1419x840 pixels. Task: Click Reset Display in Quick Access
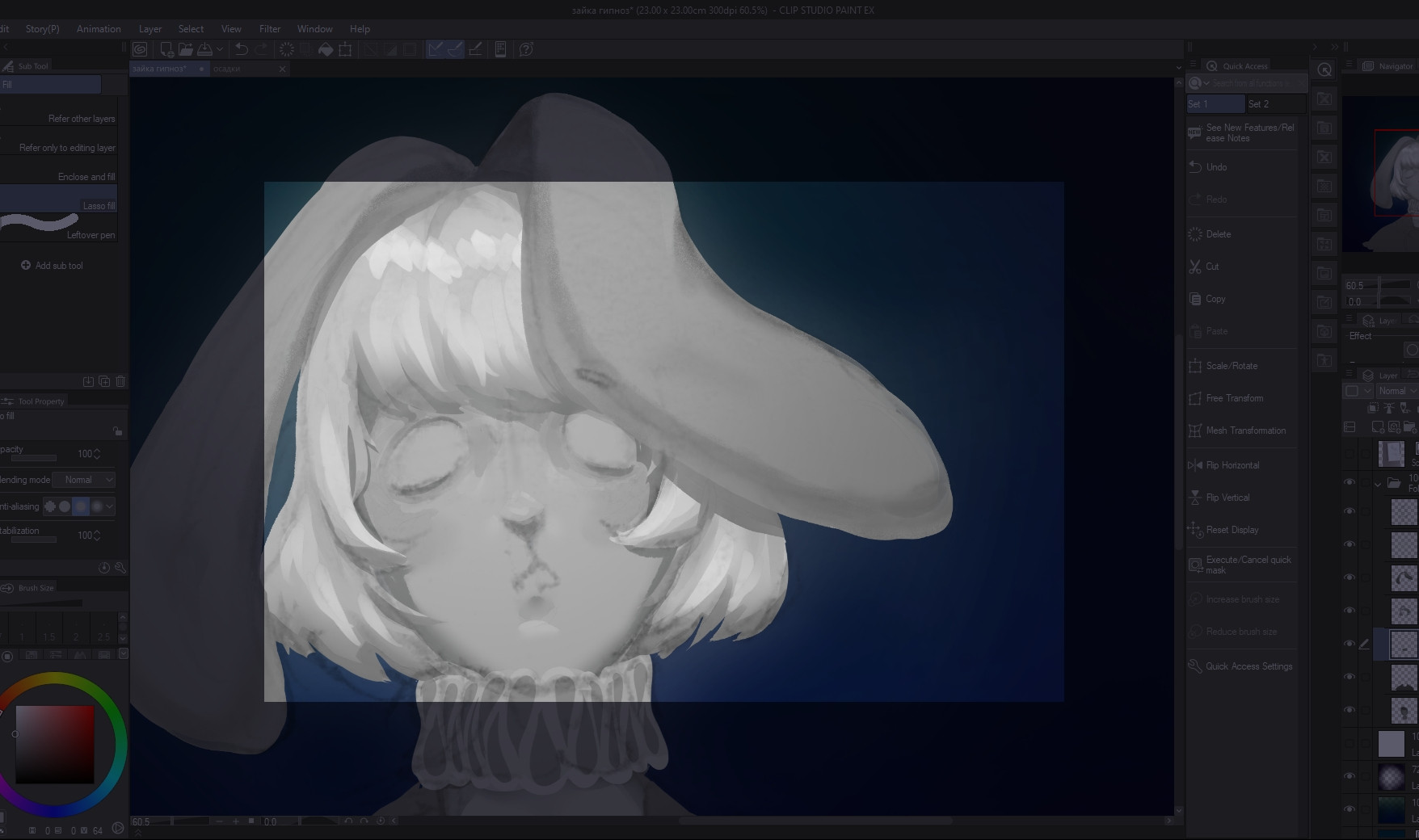1241,530
